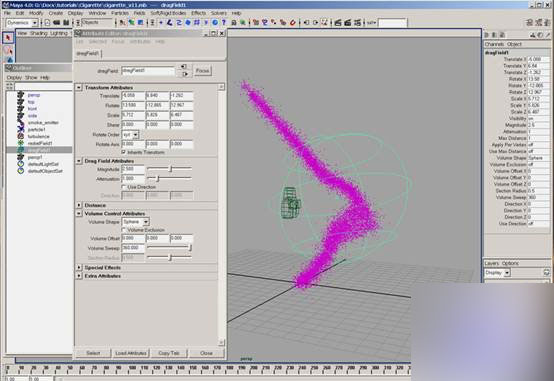Click the pencil icon above Channel Box
Screen dimensions: 554x381
coord(548,35)
